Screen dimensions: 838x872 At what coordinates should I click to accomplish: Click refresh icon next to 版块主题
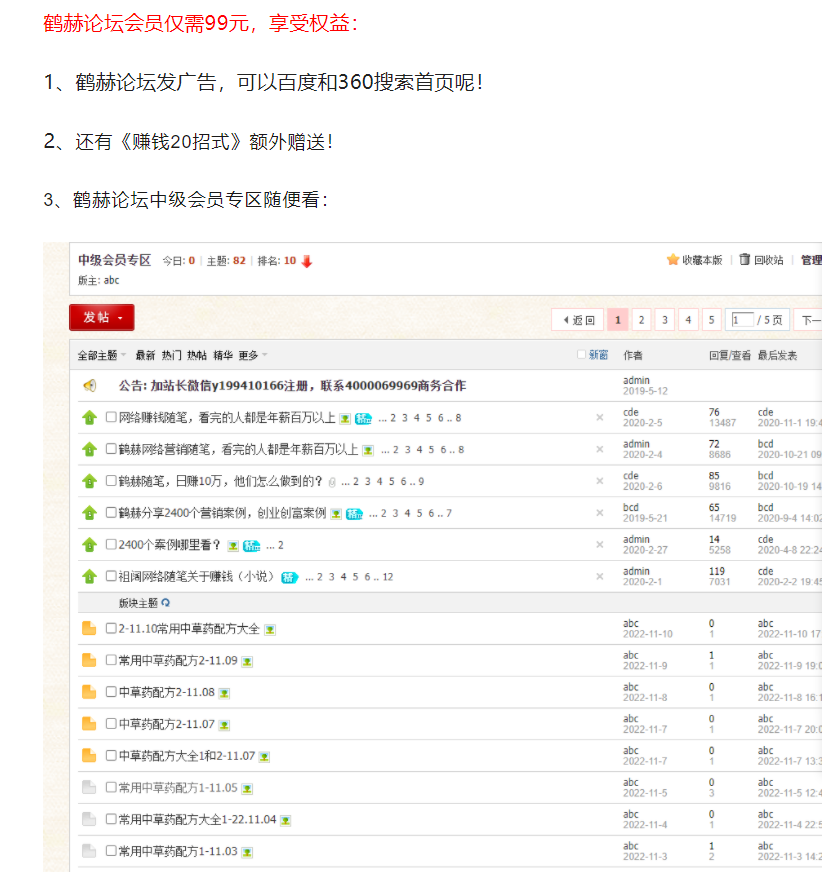tap(166, 603)
